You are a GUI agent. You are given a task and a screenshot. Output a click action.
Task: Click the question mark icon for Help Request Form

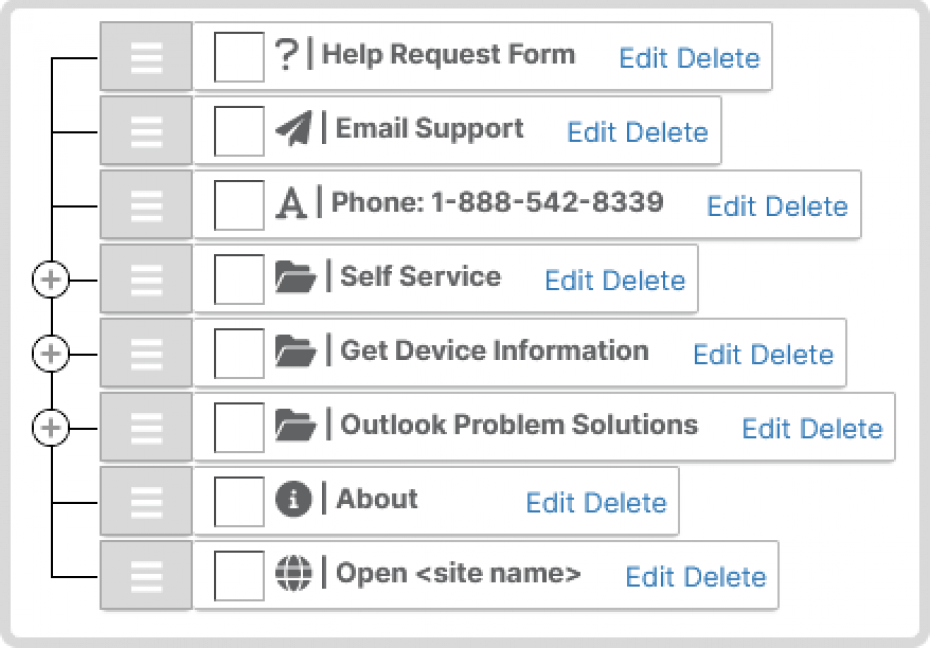tap(286, 55)
